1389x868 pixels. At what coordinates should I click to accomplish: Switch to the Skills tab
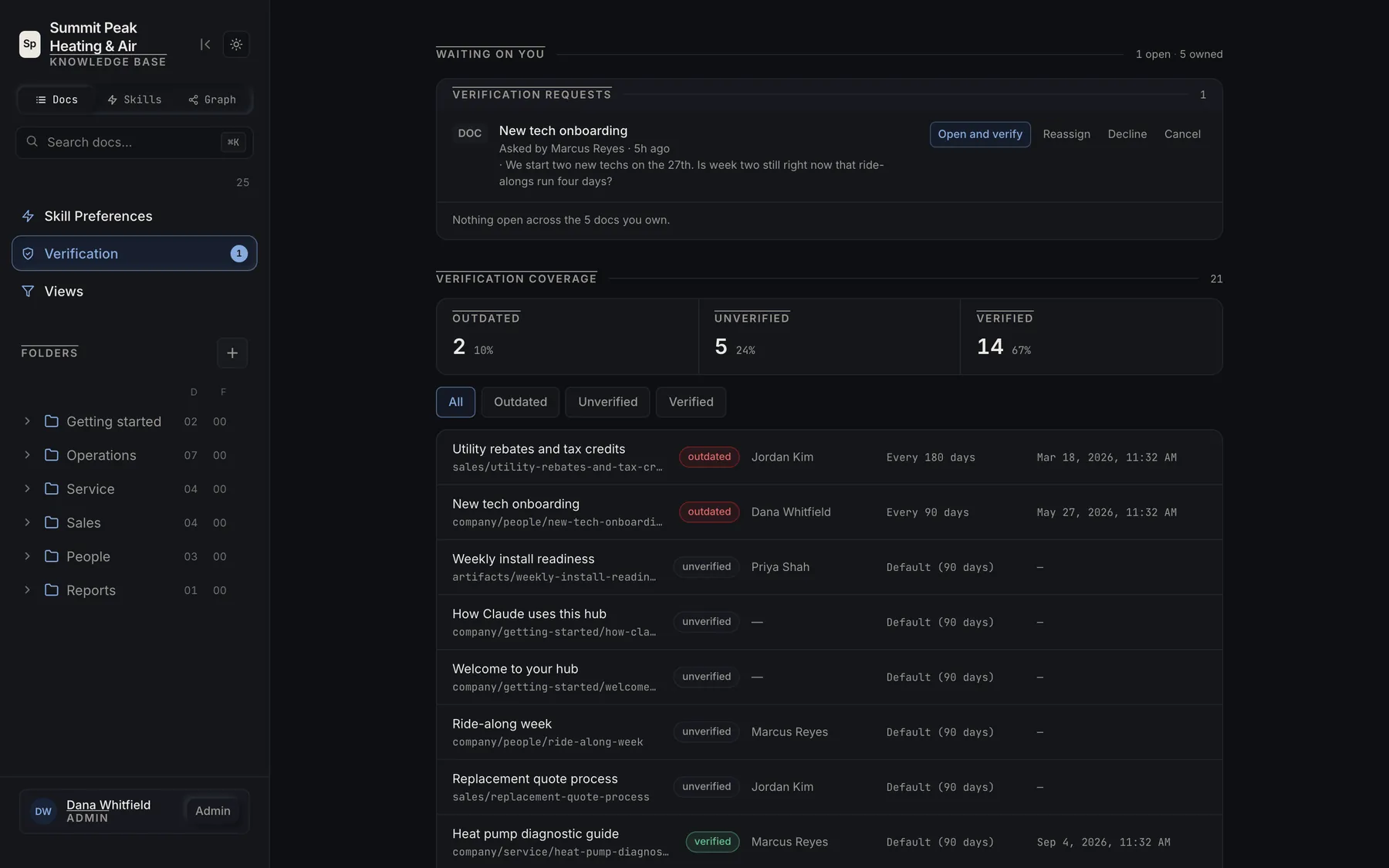(134, 100)
